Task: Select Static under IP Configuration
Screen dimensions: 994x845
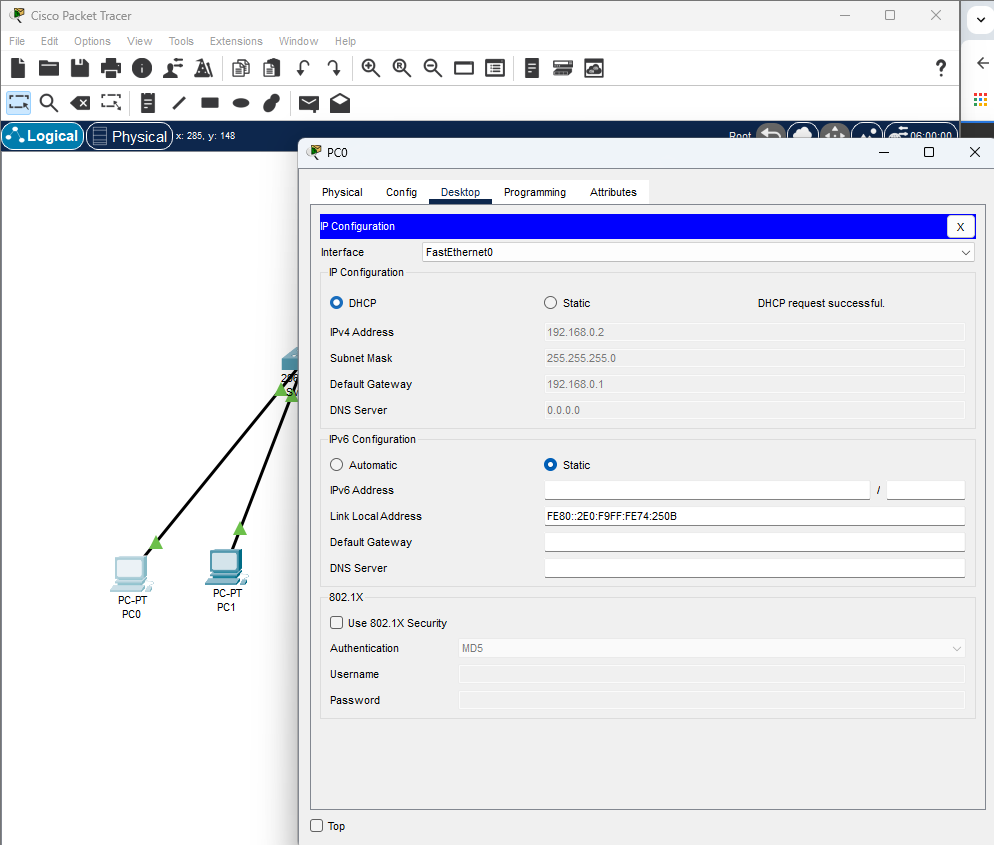Action: point(550,303)
